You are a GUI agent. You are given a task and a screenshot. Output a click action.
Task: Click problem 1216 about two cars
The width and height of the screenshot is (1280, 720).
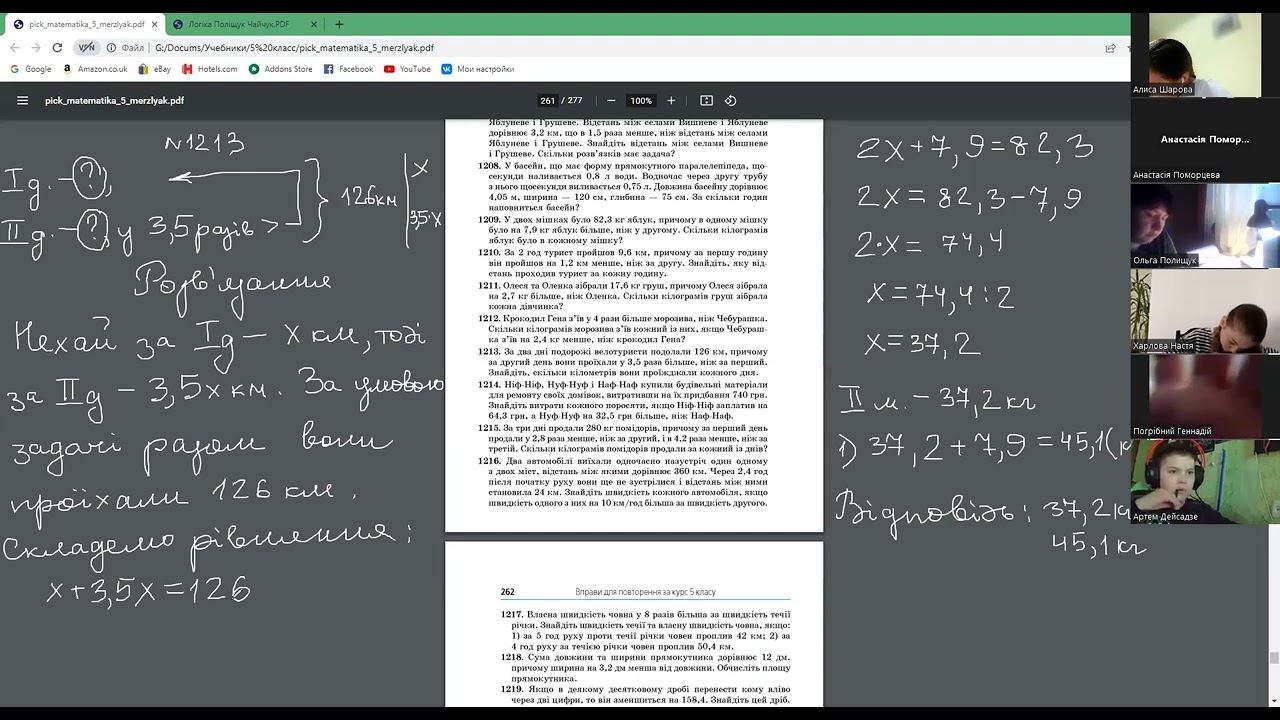click(623, 482)
